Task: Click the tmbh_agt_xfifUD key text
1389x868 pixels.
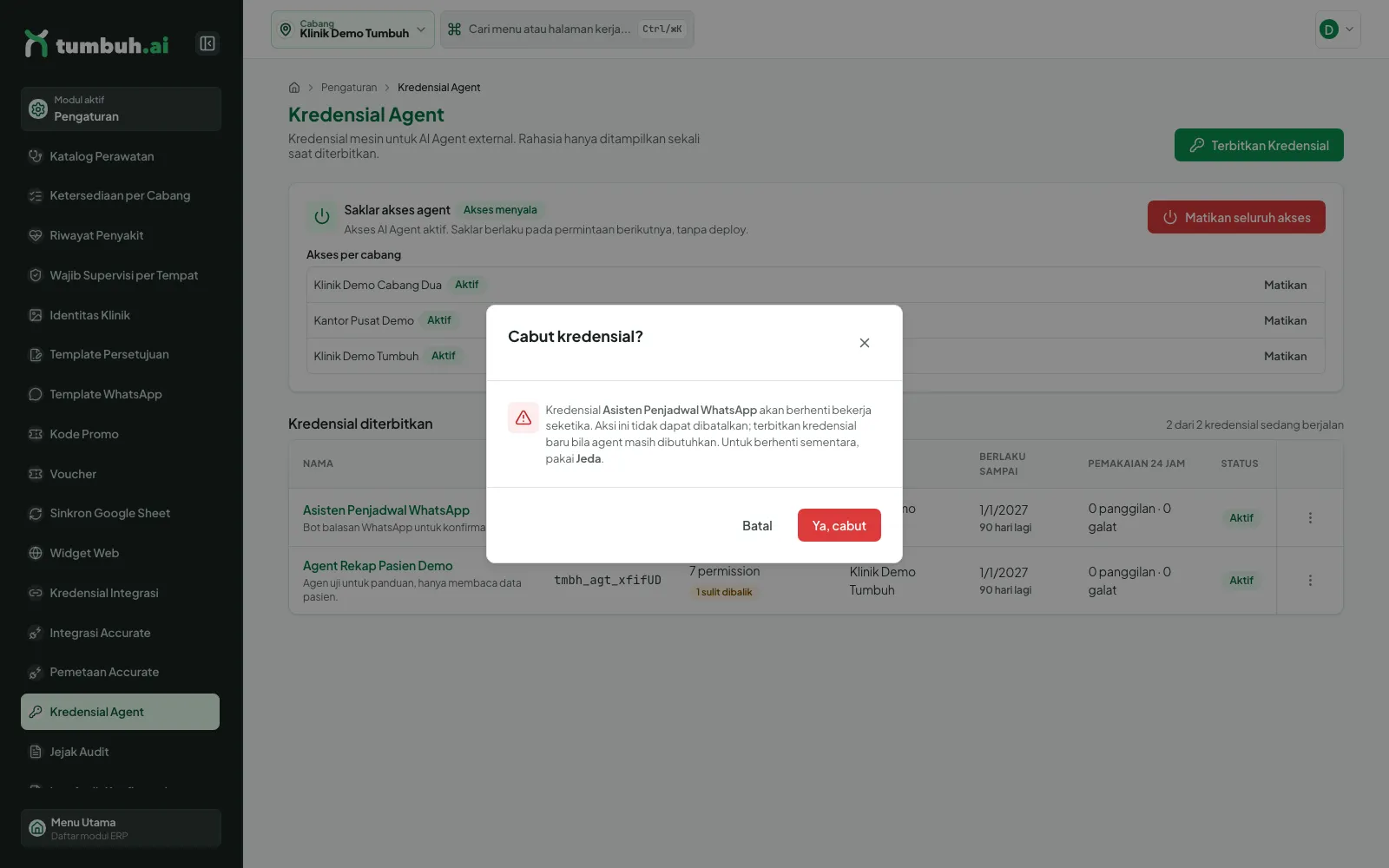Action: [x=608, y=580]
